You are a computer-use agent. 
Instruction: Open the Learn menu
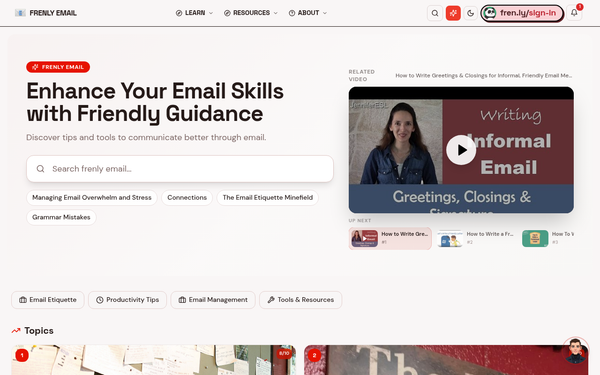click(x=194, y=13)
